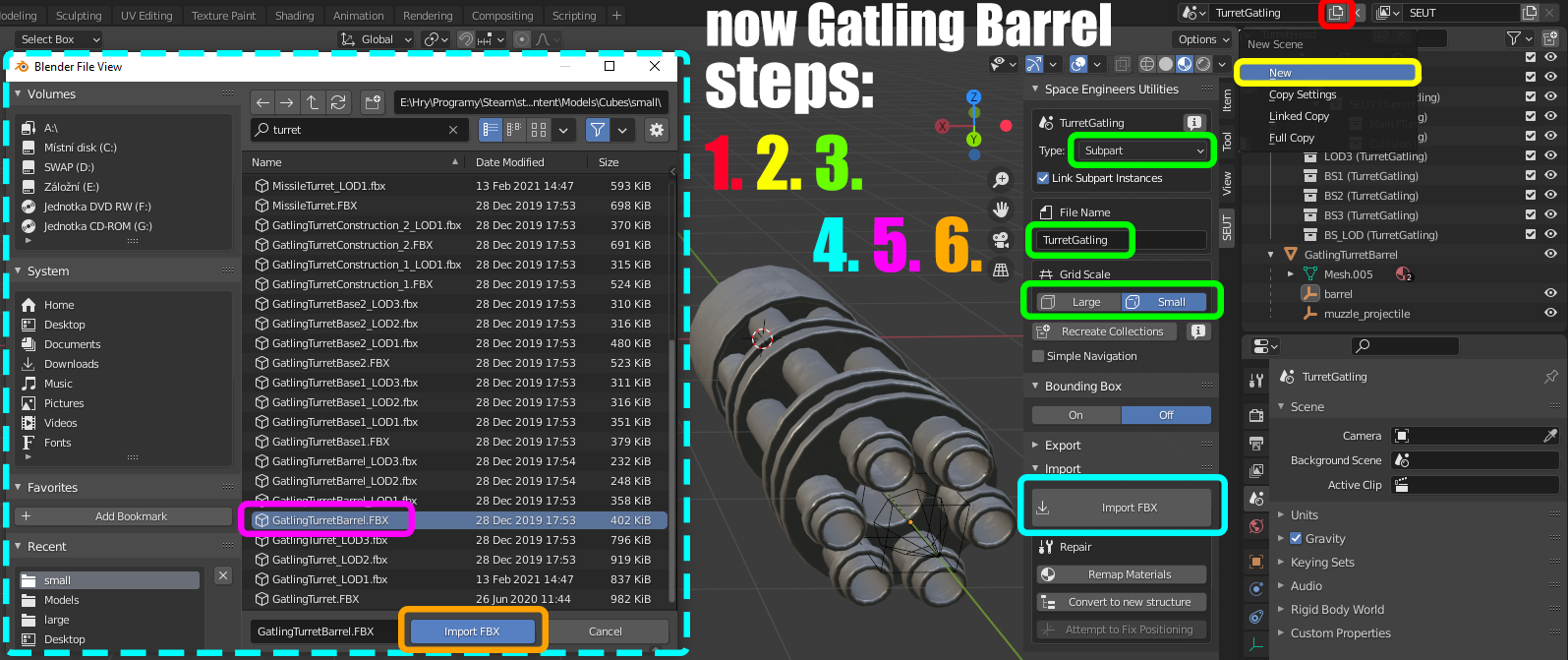Go up to the parent directory
The width and height of the screenshot is (1568, 660).
click(x=313, y=102)
